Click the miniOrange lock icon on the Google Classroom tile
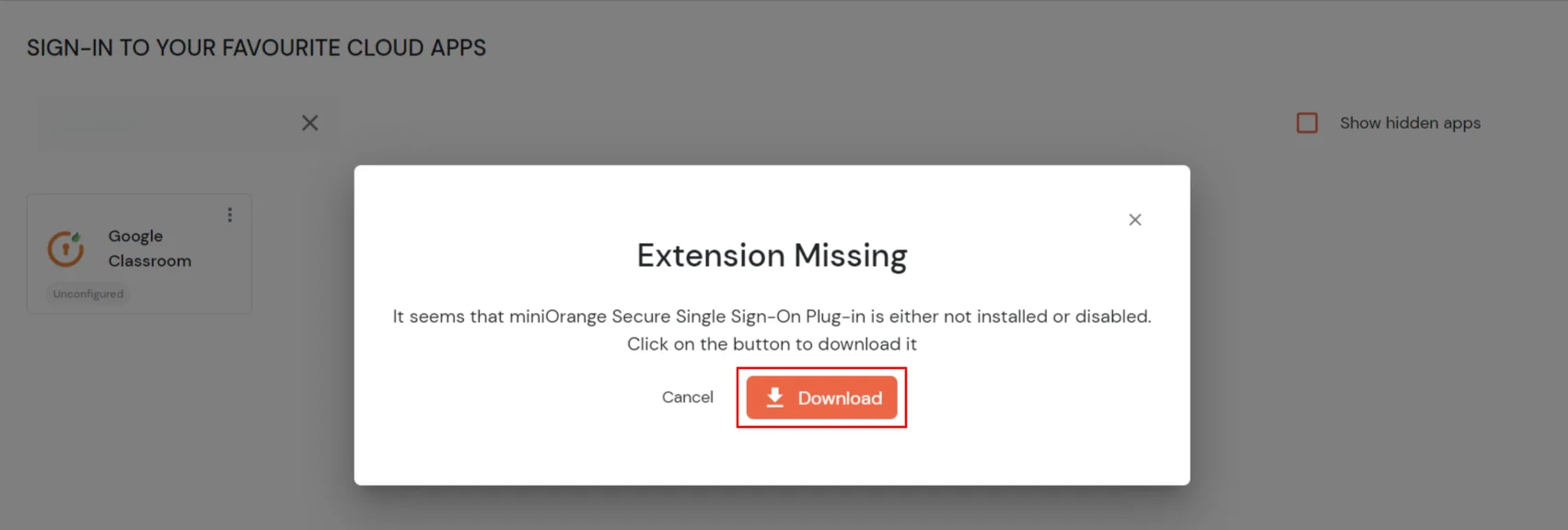Image resolution: width=1568 pixels, height=530 pixels. coord(64,248)
